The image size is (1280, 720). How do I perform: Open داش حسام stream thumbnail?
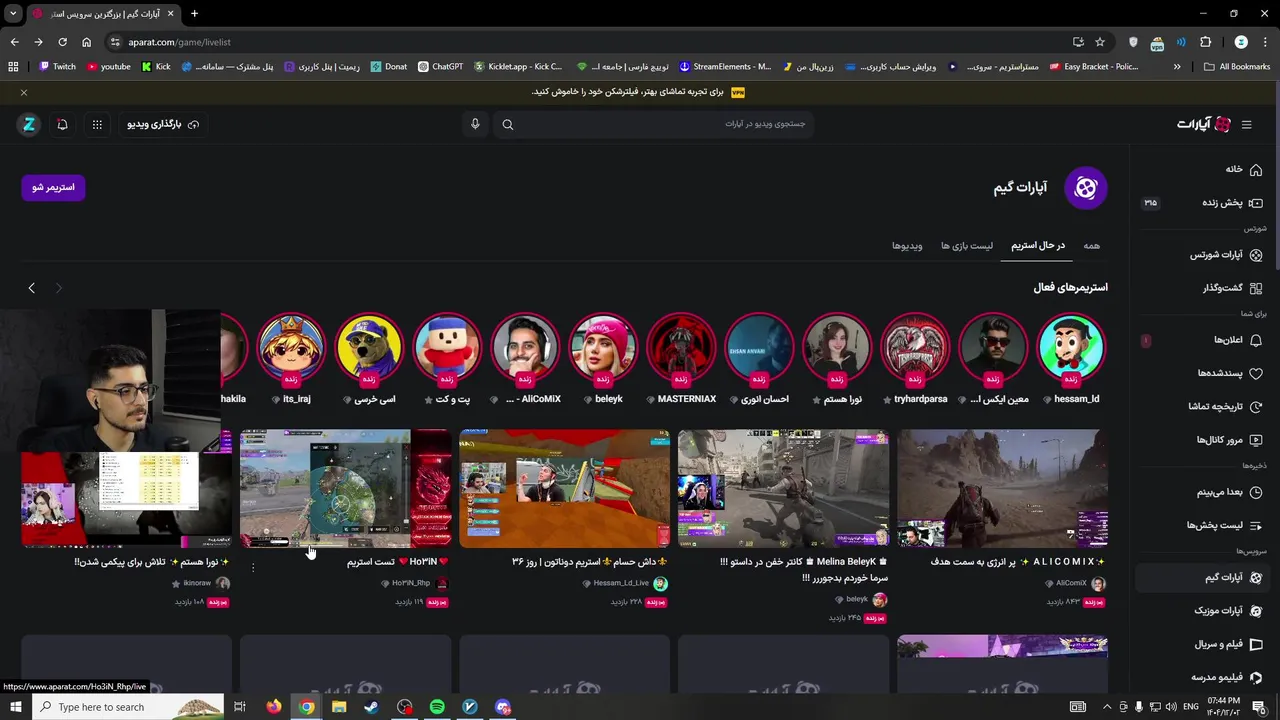[564, 489]
